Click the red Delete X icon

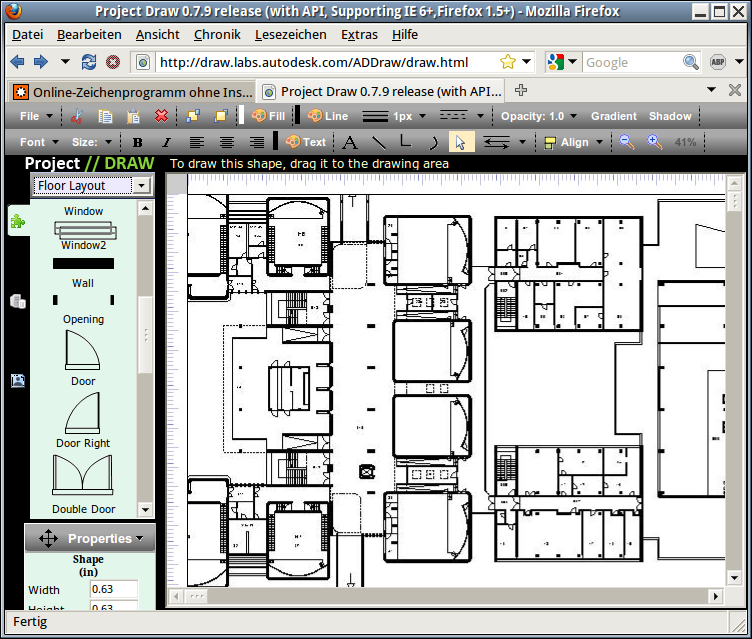[x=161, y=116]
